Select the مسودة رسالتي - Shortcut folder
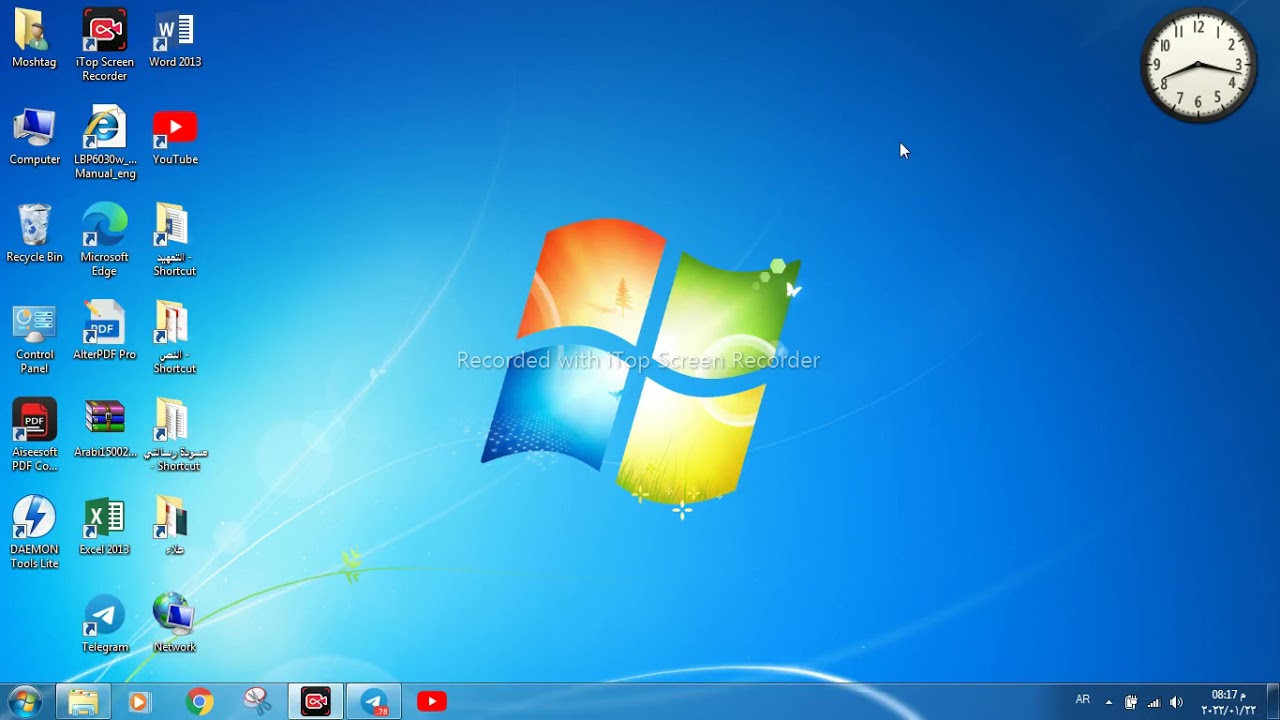The image size is (1280, 720). pos(175,435)
